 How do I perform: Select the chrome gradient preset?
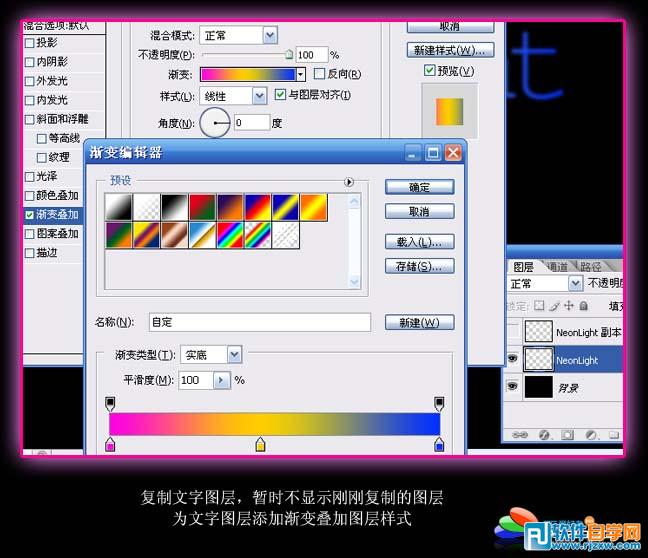tap(202, 235)
